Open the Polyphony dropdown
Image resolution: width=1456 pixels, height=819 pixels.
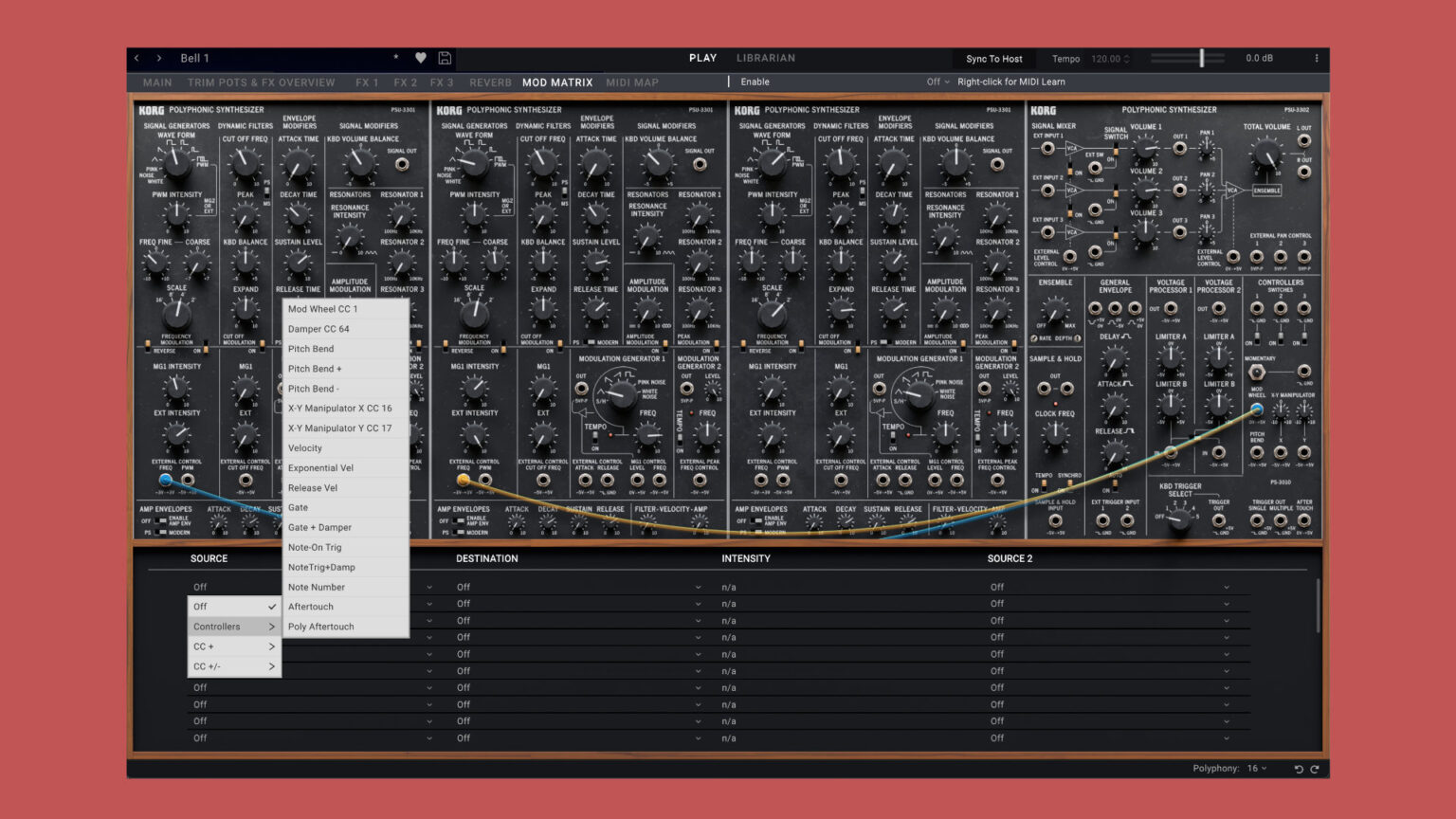tap(1256, 769)
